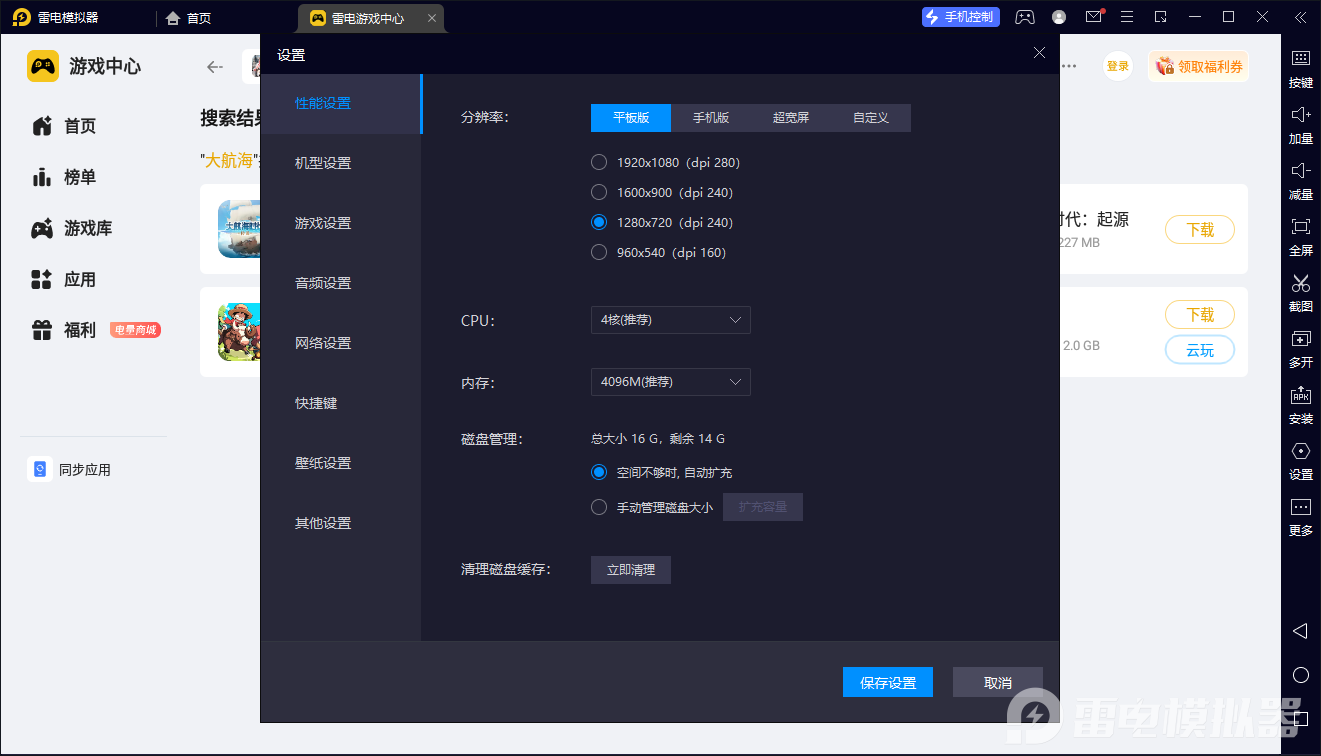Expand the CPU cores dropdown
This screenshot has height=756, width=1321.
670,320
